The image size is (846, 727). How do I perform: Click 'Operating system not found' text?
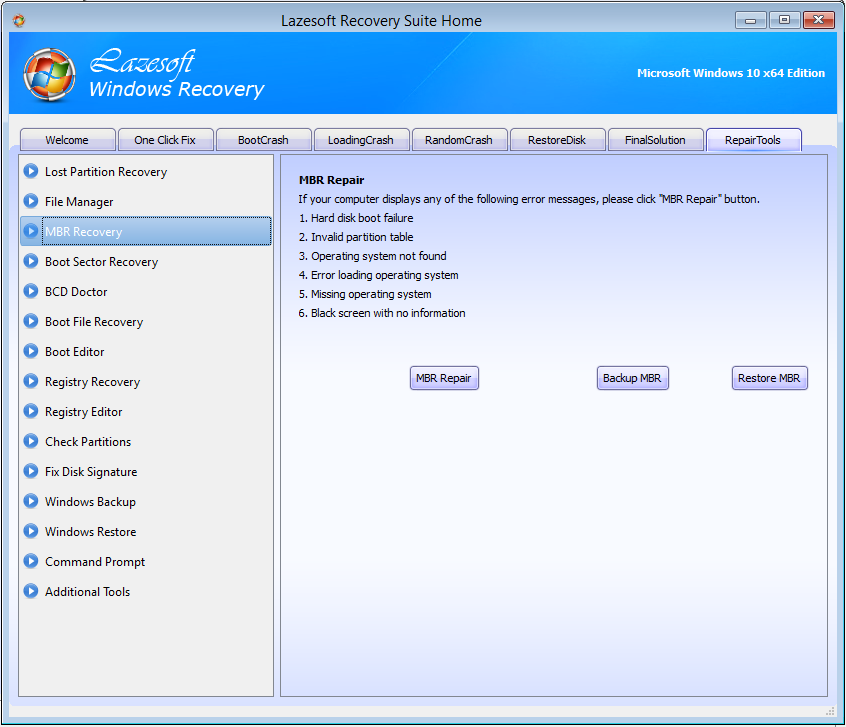(x=379, y=256)
